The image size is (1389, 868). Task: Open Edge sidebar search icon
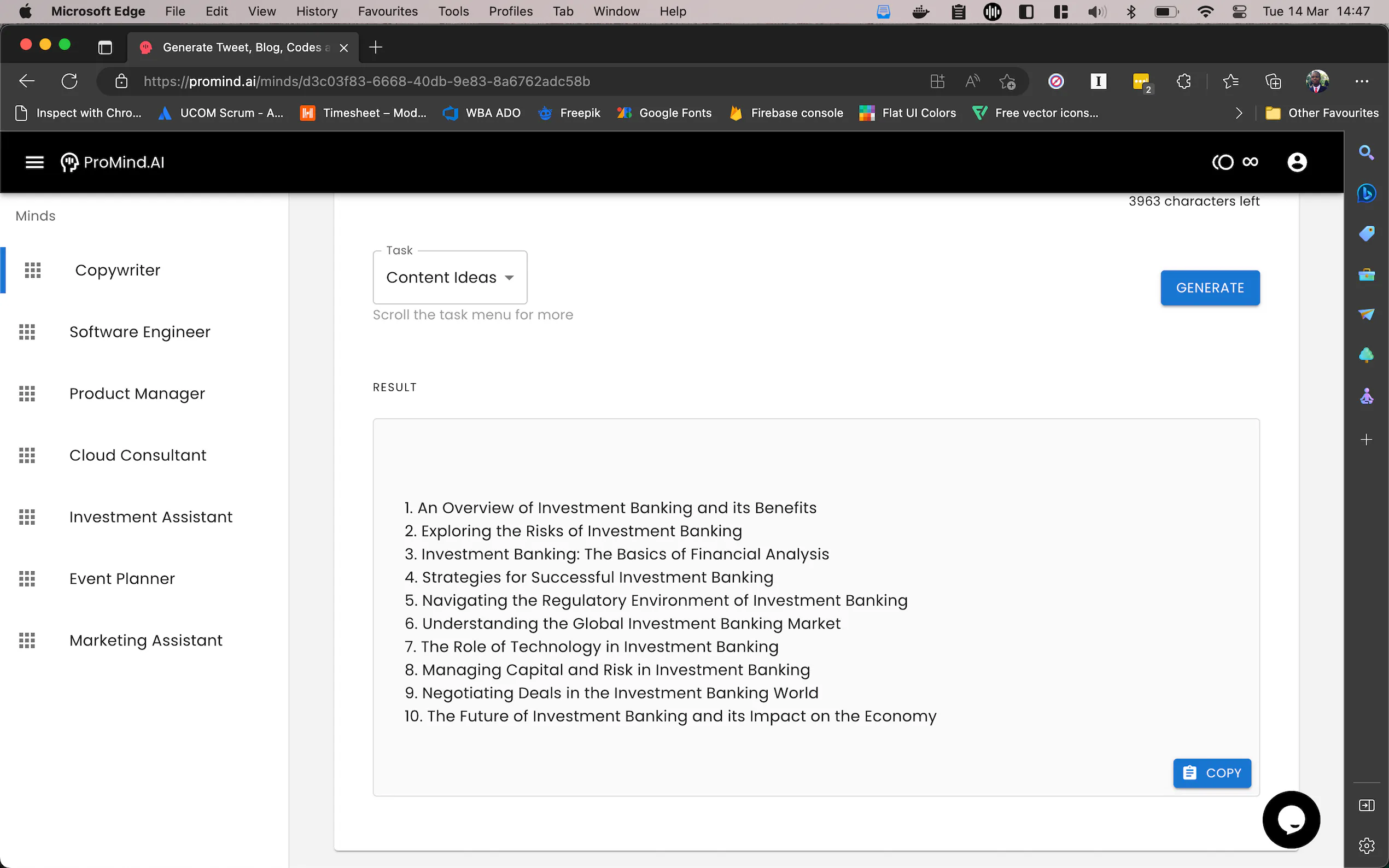click(1366, 153)
